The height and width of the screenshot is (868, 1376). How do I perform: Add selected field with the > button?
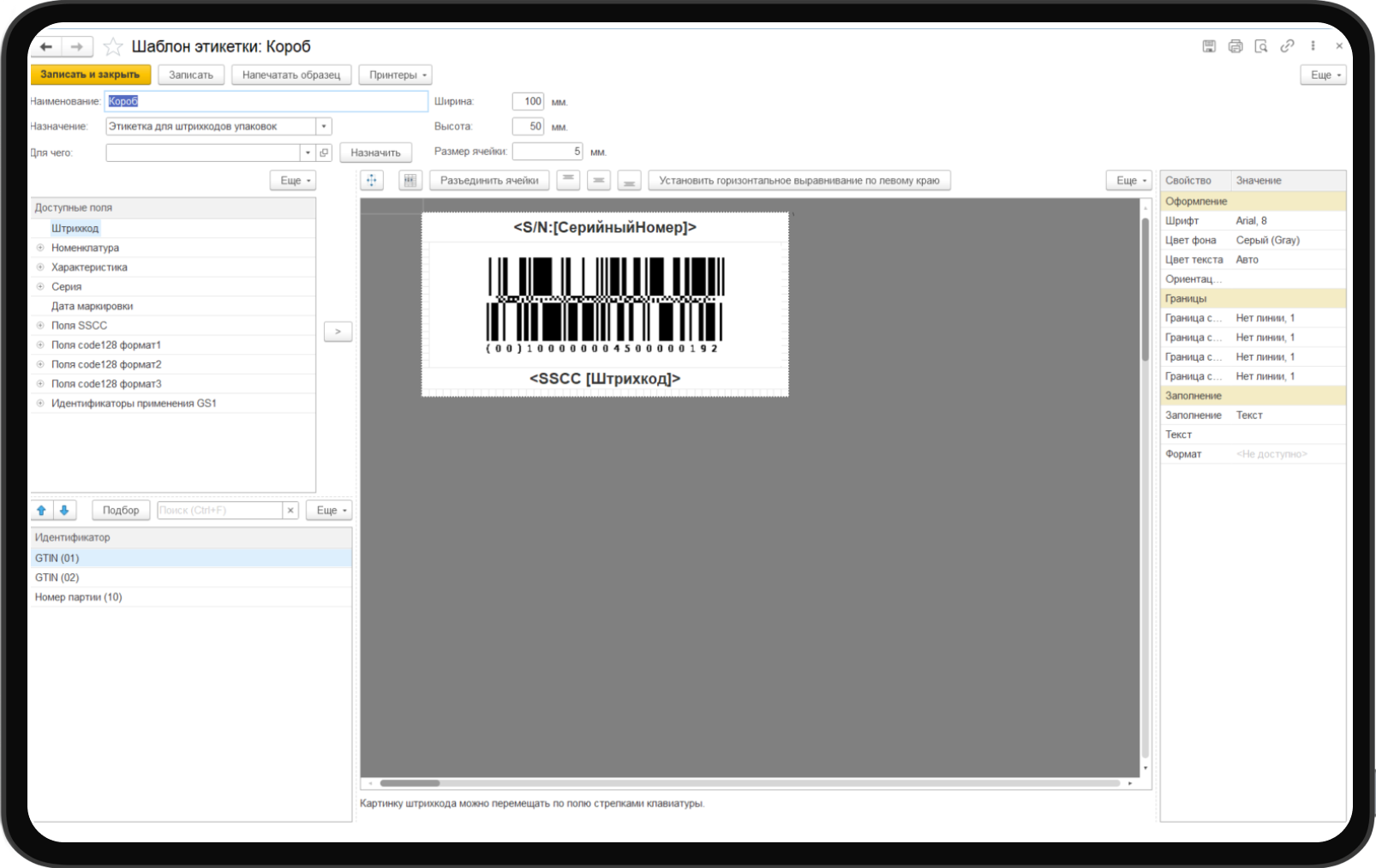(338, 332)
